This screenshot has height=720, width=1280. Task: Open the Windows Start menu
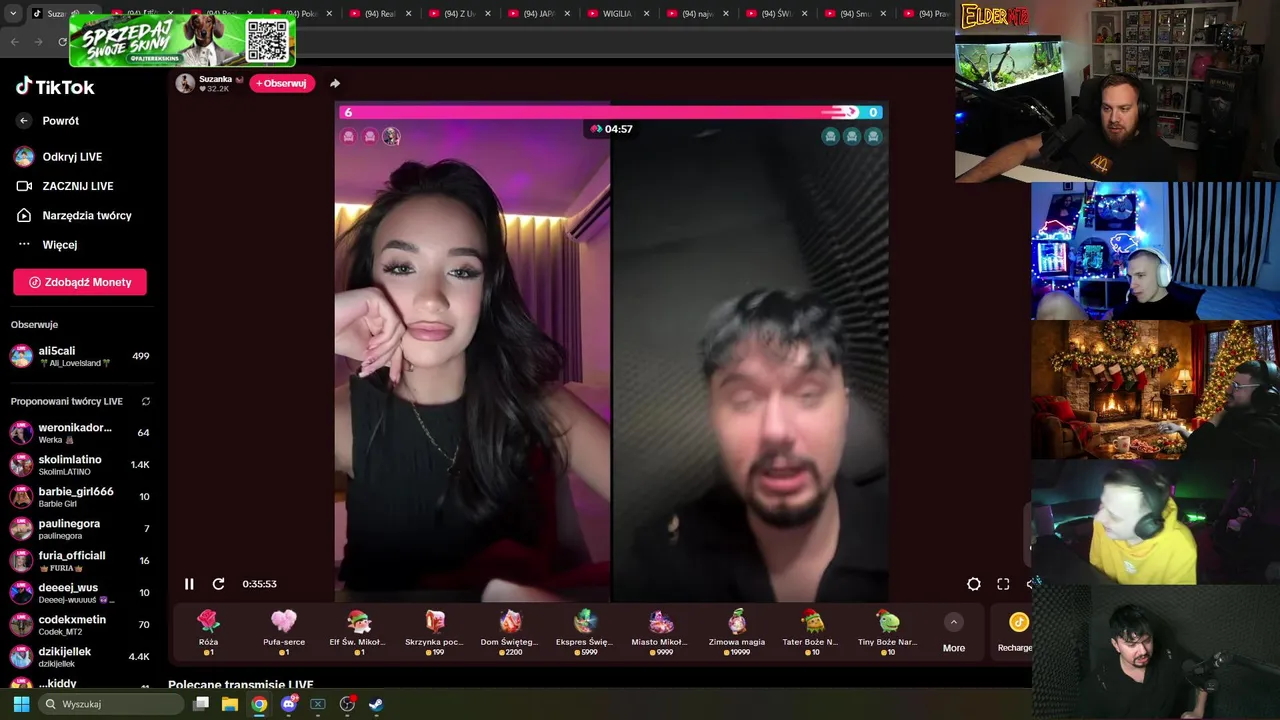pyautogui.click(x=21, y=704)
